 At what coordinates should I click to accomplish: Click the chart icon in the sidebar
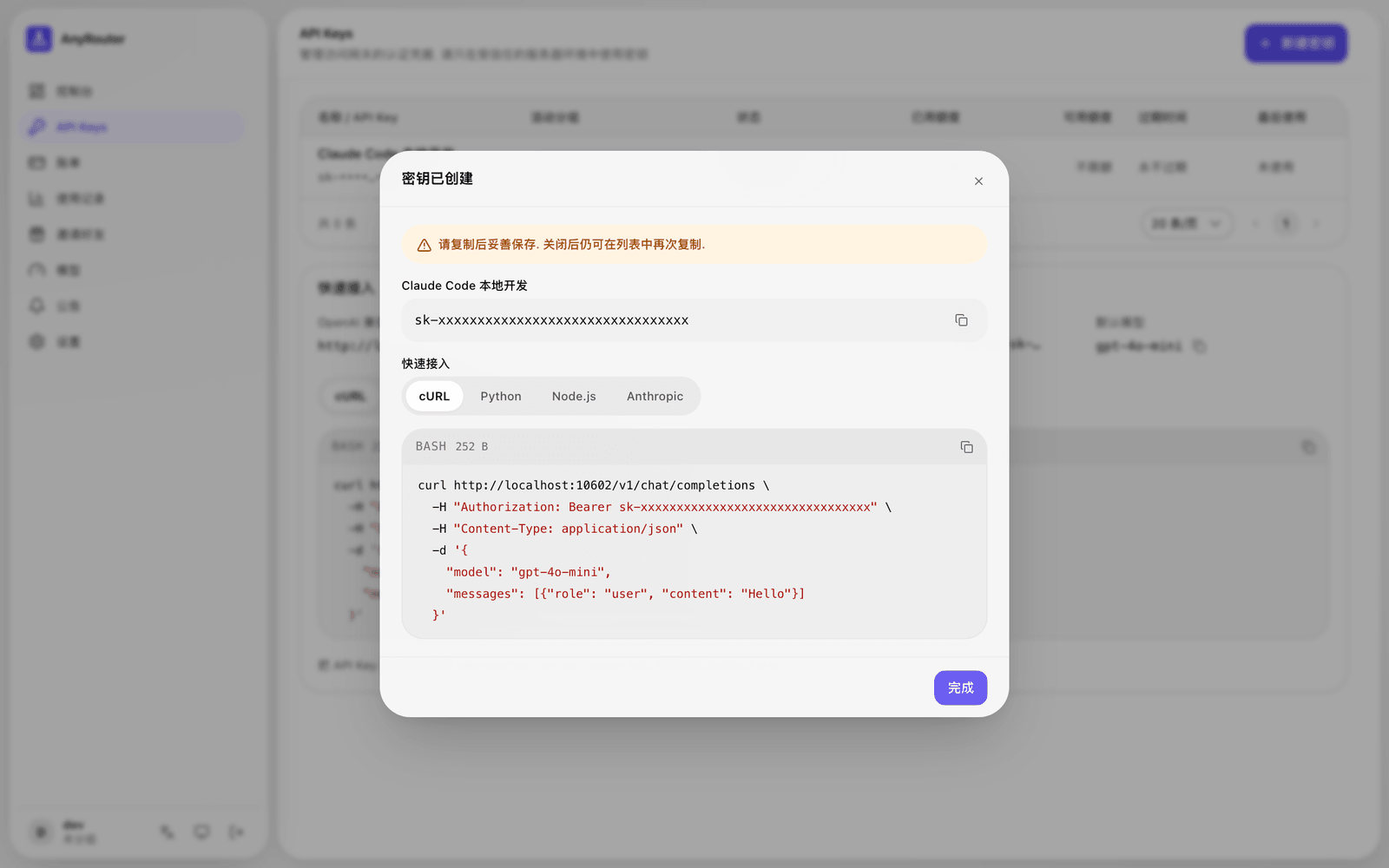[x=36, y=199]
